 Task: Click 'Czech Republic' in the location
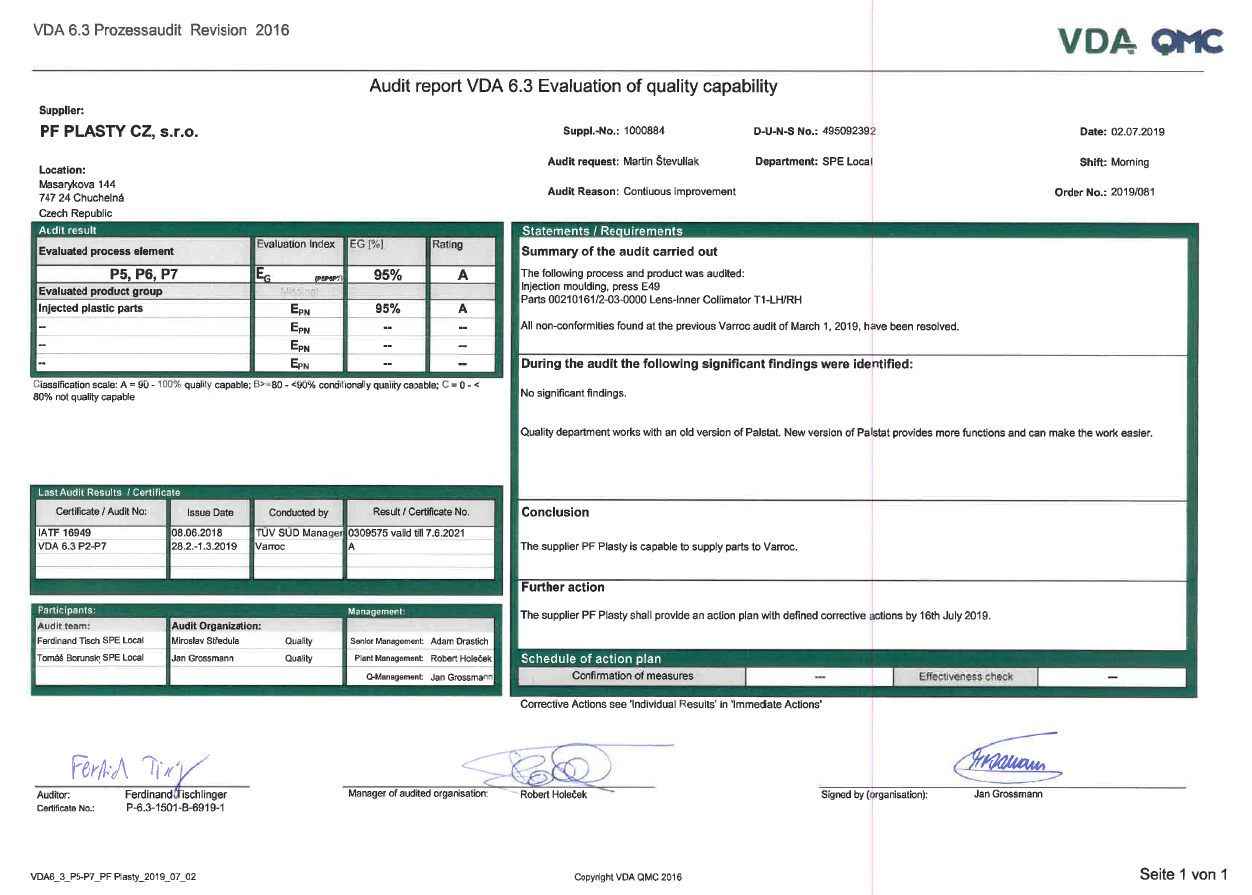pyautogui.click(x=75, y=213)
